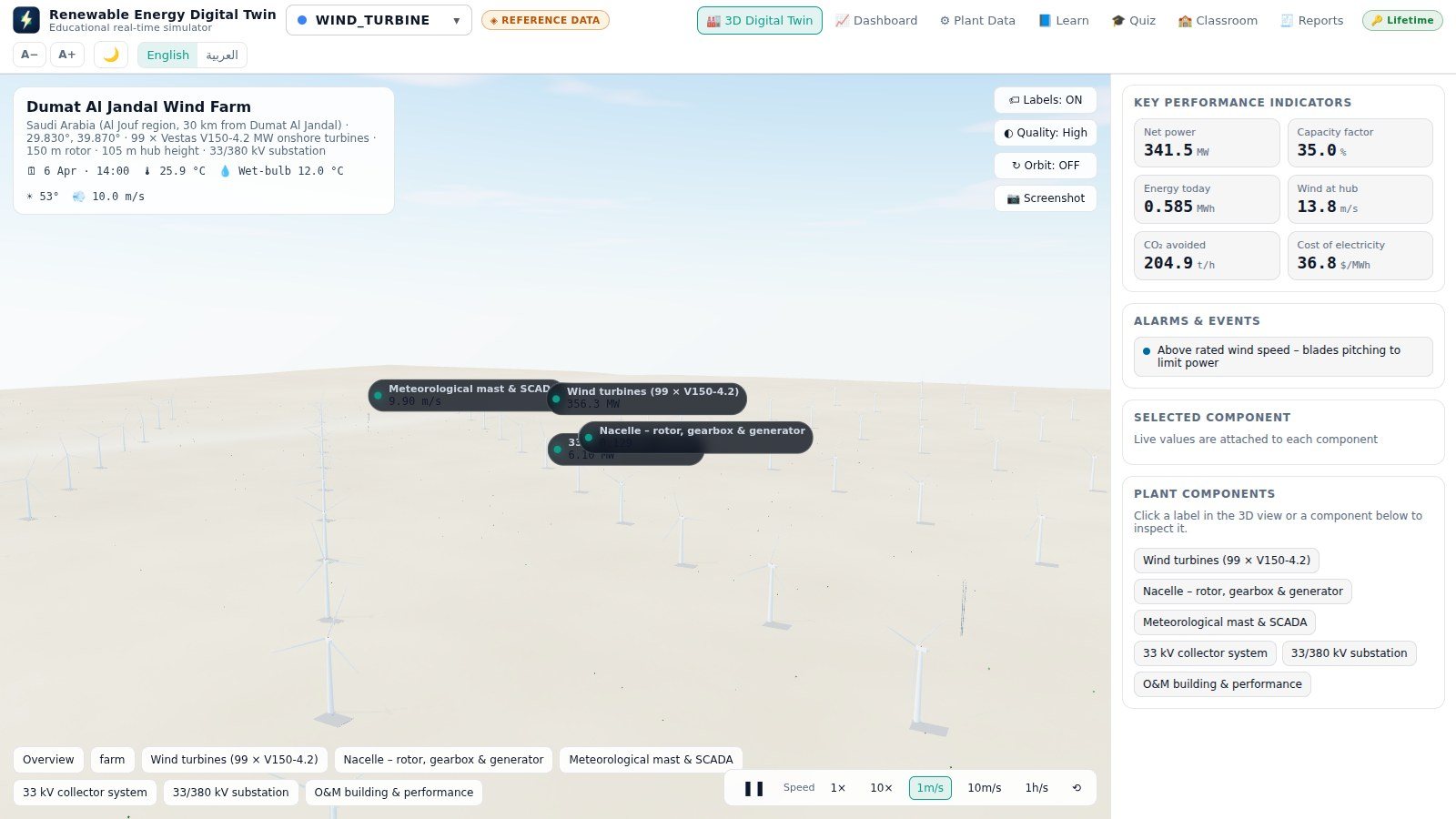Open the Plant Data tab
Image resolution: width=1456 pixels, height=819 pixels.
(x=977, y=20)
